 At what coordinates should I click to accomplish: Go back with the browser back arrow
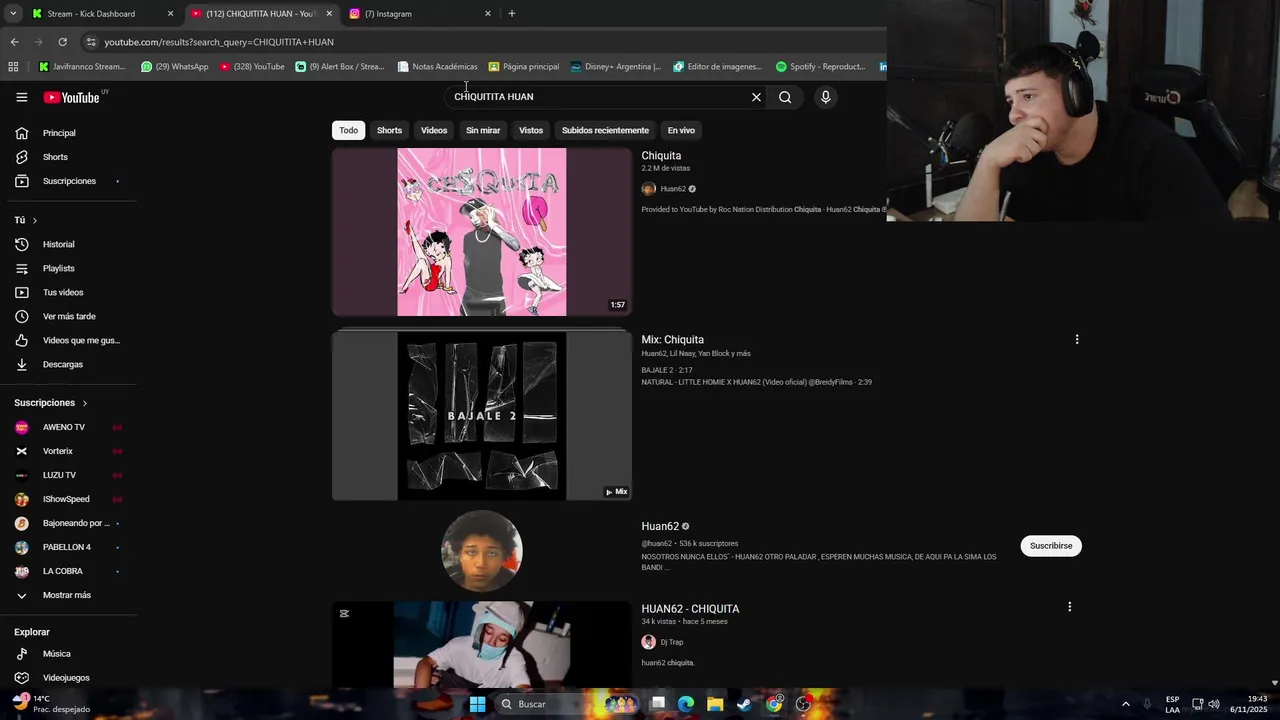(14, 42)
